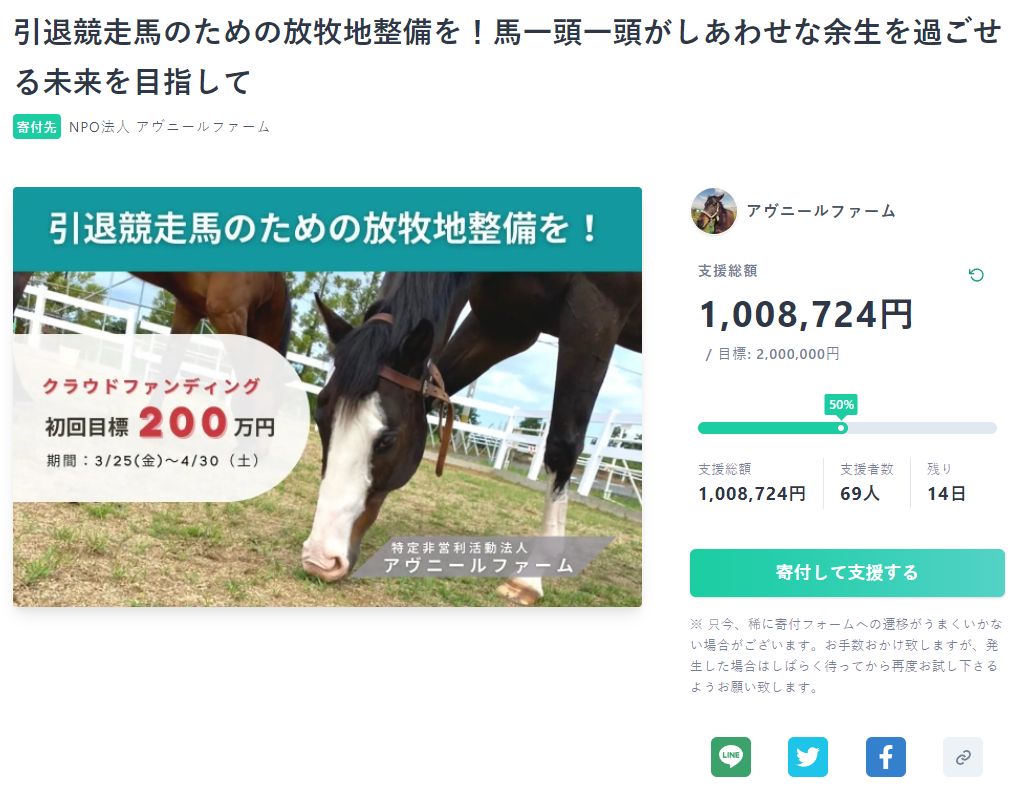Click the 支援者数 69人 supporter count
Viewport: 1016px width, 796px height.
tap(866, 482)
